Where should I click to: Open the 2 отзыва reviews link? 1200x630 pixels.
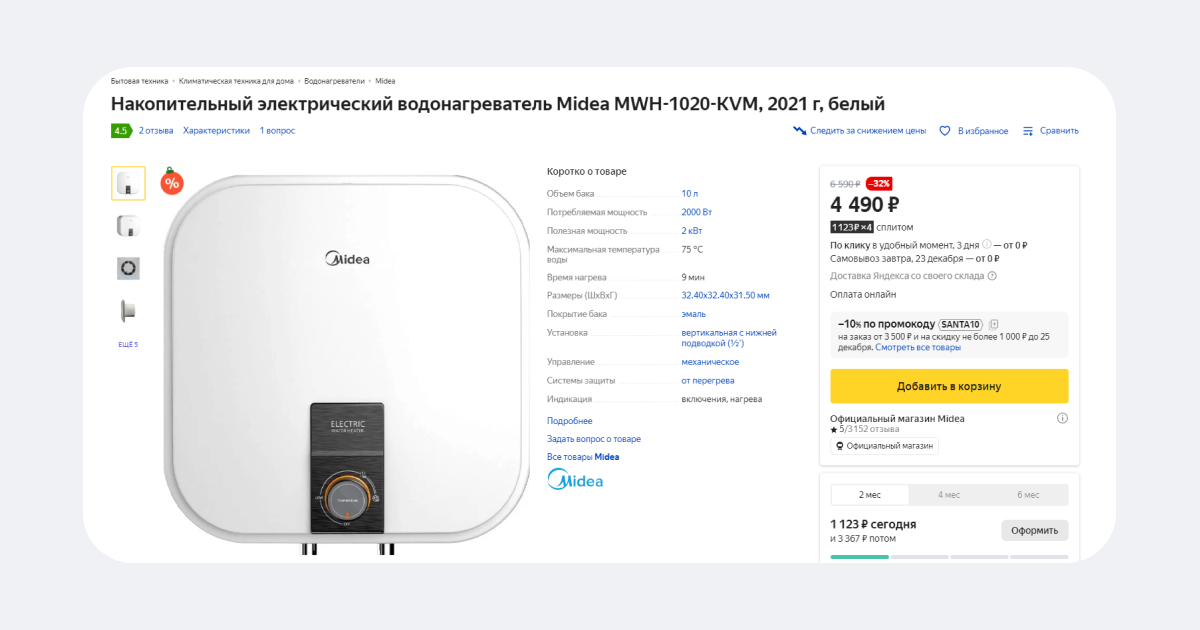[156, 131]
